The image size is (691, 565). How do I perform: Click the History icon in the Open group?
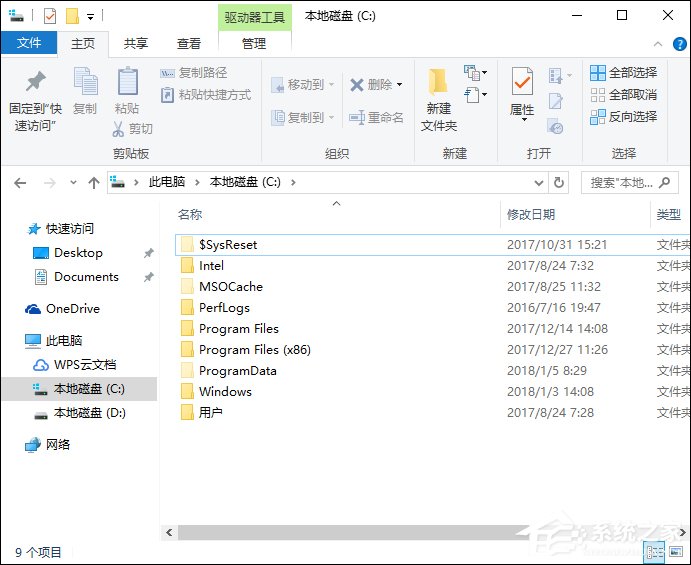(x=555, y=126)
